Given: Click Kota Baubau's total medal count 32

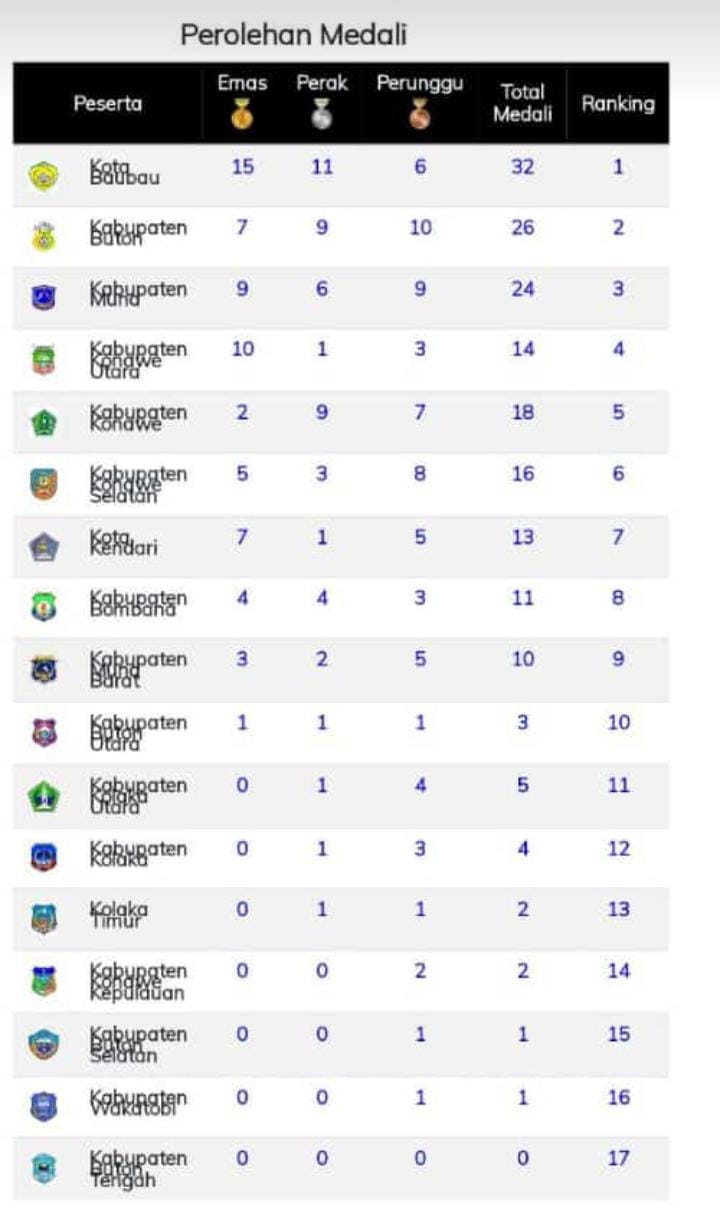Looking at the screenshot, I should tap(523, 167).
